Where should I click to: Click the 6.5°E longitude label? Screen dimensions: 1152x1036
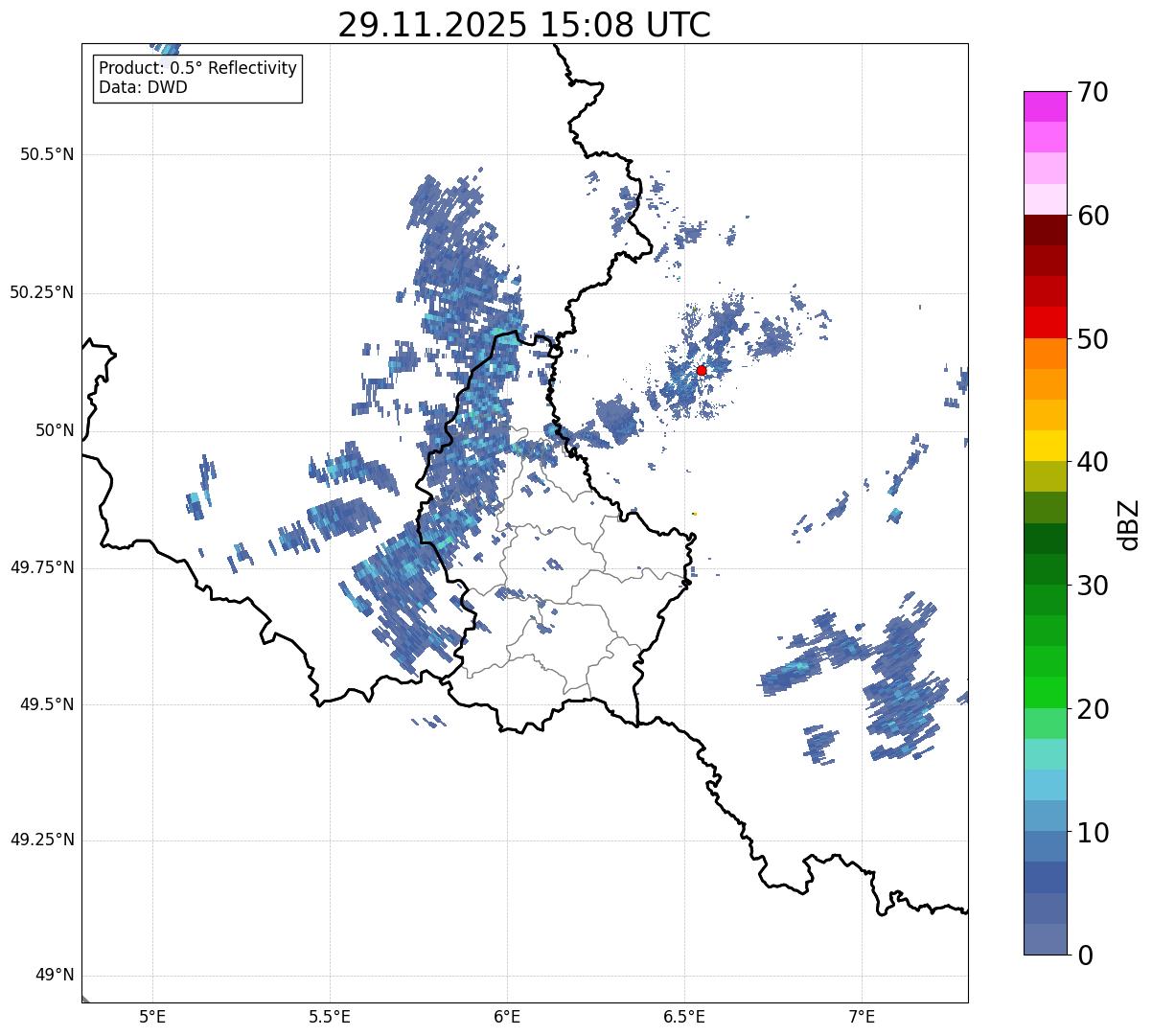(x=684, y=1017)
